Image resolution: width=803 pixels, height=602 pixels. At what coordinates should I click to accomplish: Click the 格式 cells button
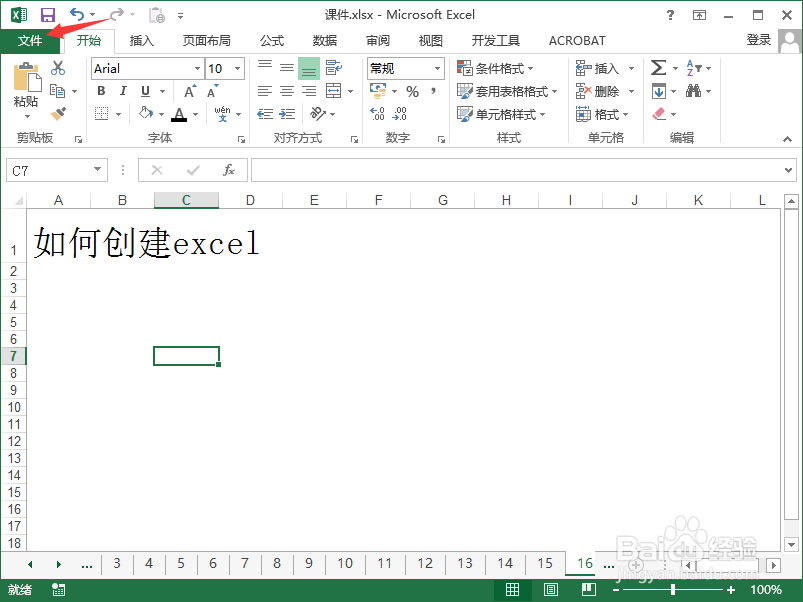602,114
